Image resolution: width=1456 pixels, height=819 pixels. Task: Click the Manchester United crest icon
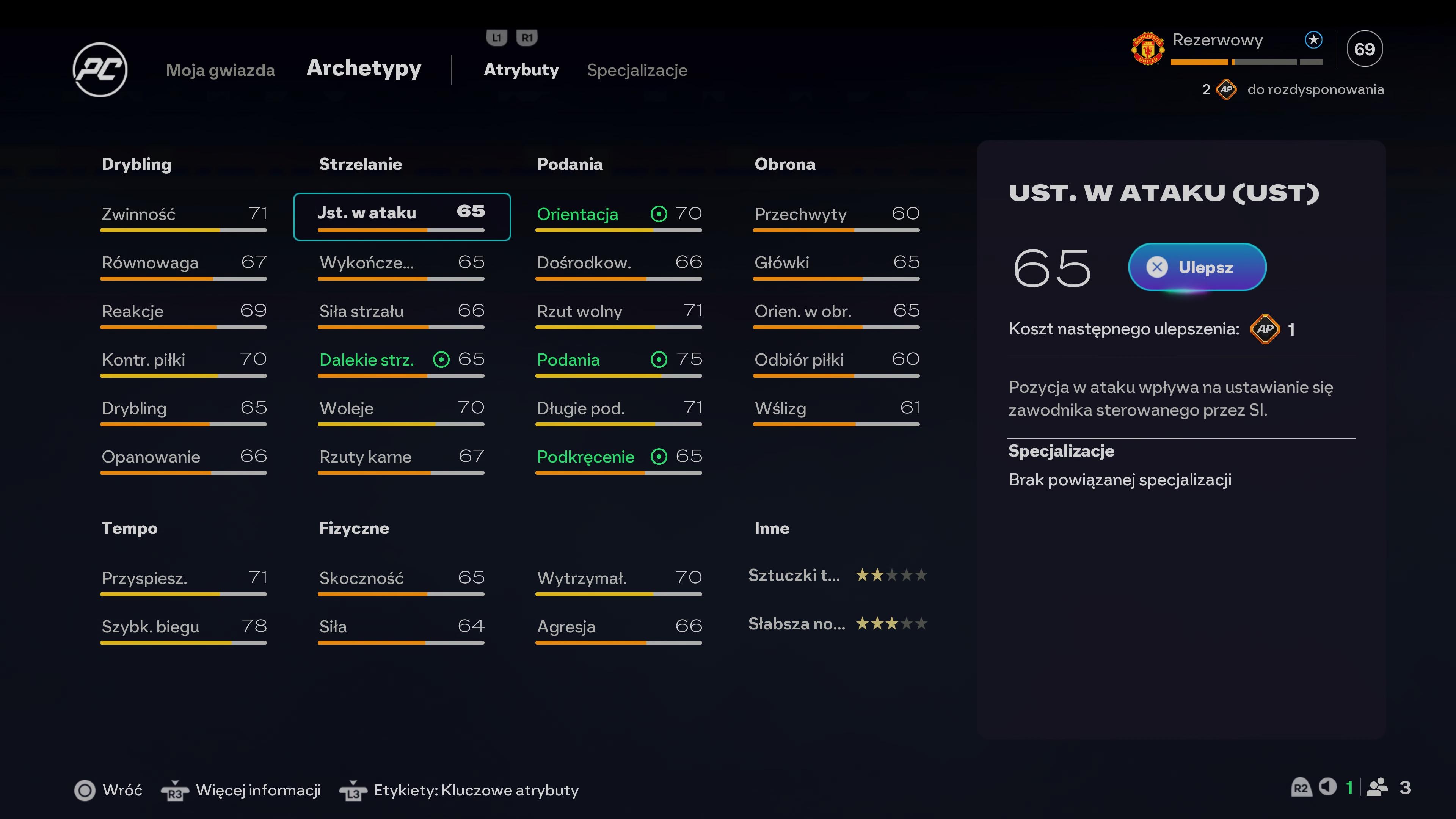[1147, 49]
